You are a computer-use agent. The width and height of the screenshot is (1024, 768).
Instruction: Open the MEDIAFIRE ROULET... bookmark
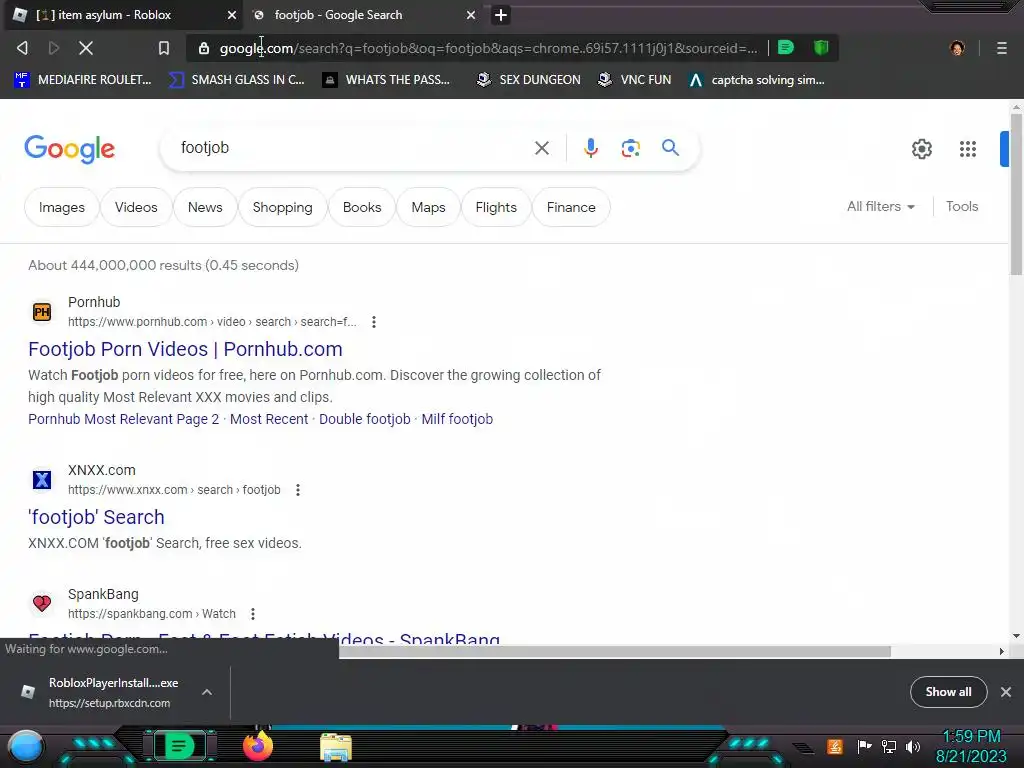[83, 80]
